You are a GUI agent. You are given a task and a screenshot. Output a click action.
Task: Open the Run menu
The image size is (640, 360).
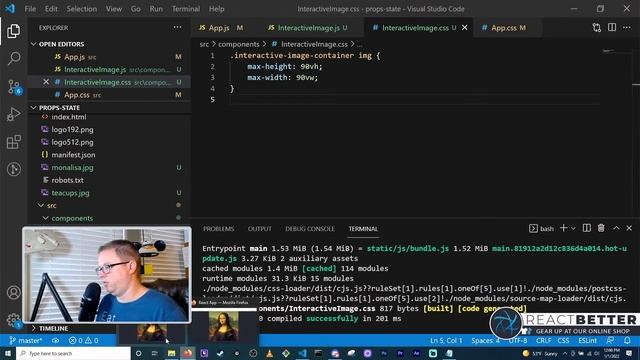coord(156,9)
